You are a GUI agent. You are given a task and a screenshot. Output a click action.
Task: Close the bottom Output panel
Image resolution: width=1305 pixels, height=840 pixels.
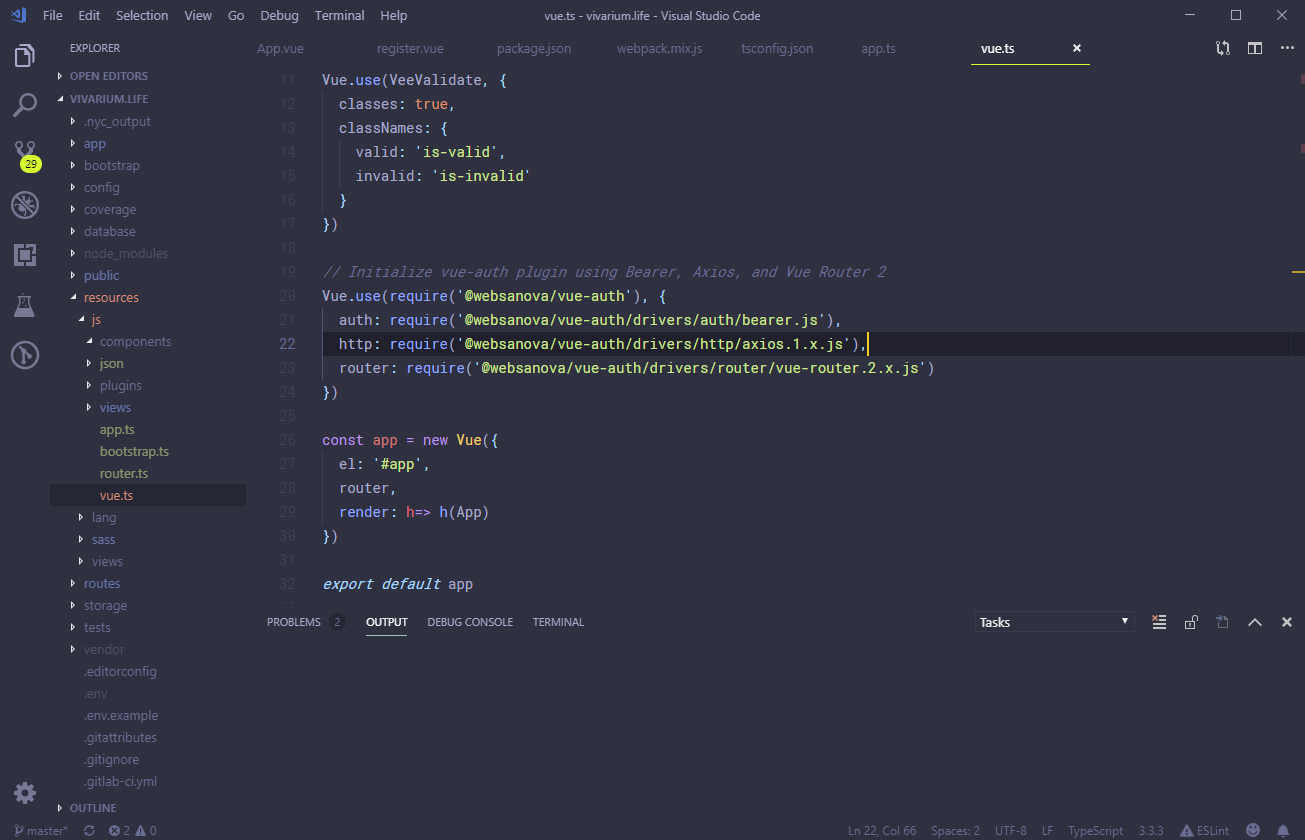tap(1287, 622)
